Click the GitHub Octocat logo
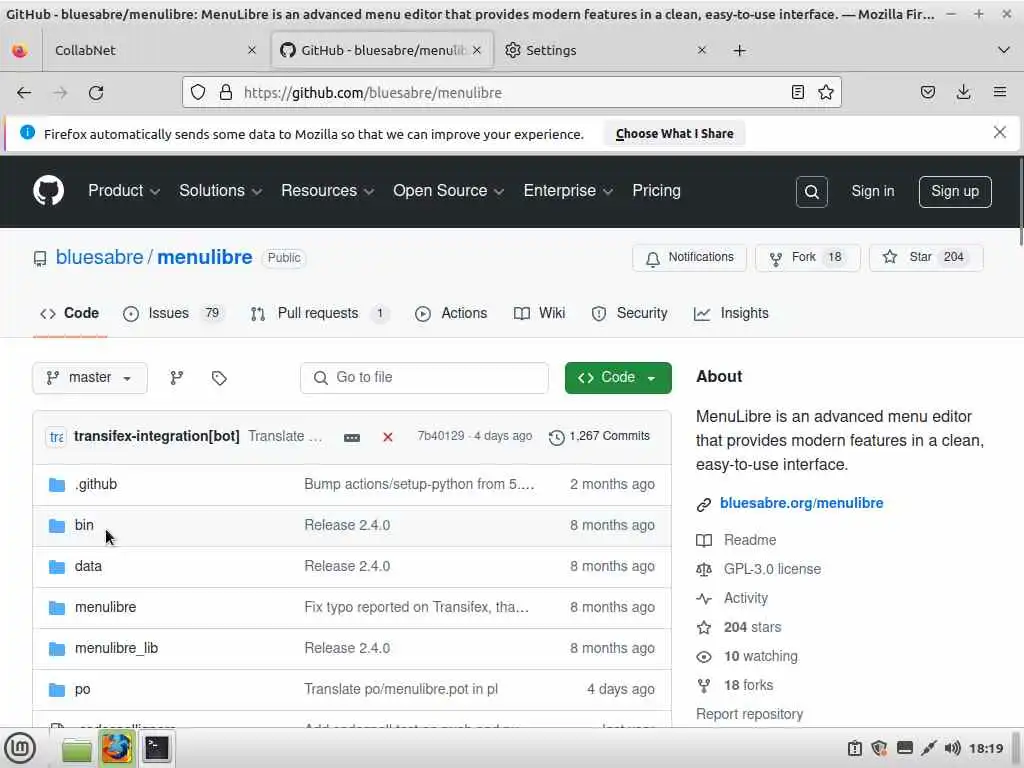Viewport: 1024px width, 768px height. point(48,191)
